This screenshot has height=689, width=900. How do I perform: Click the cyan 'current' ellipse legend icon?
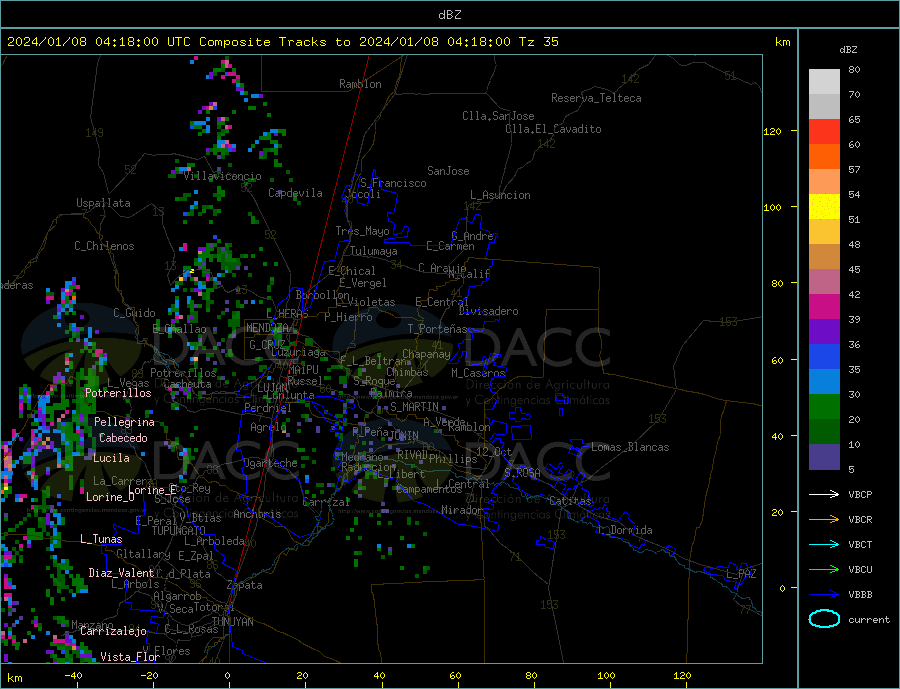824,619
